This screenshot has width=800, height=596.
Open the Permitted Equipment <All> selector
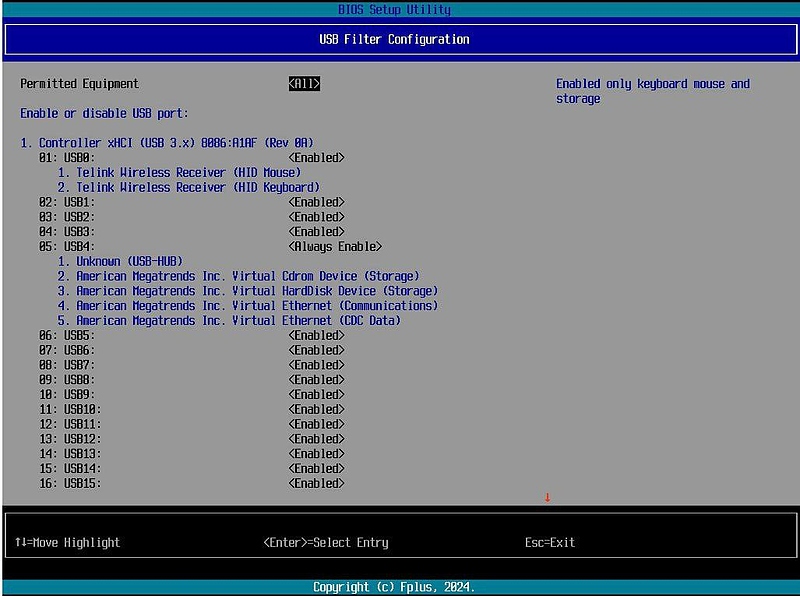304,84
